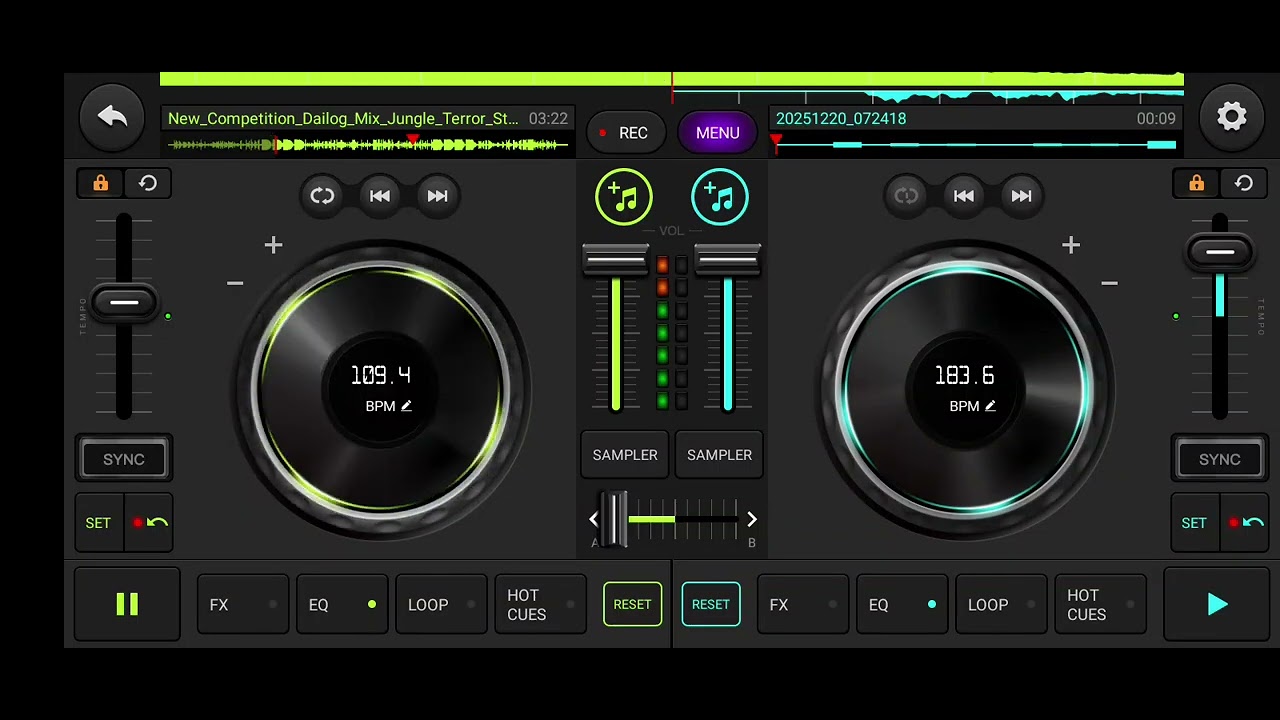The image size is (1280, 720).
Task: Open right SAMPLER
Action: point(719,455)
